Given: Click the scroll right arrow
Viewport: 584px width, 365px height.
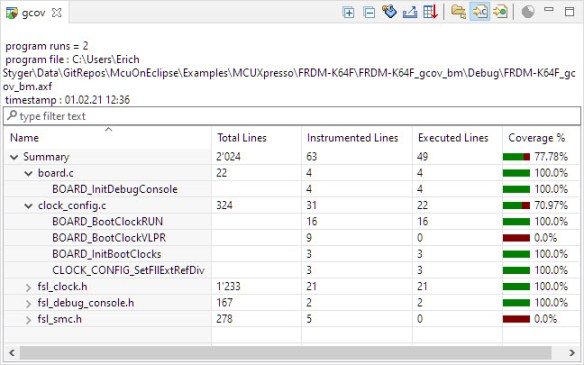Looking at the screenshot, I should point(572,353).
